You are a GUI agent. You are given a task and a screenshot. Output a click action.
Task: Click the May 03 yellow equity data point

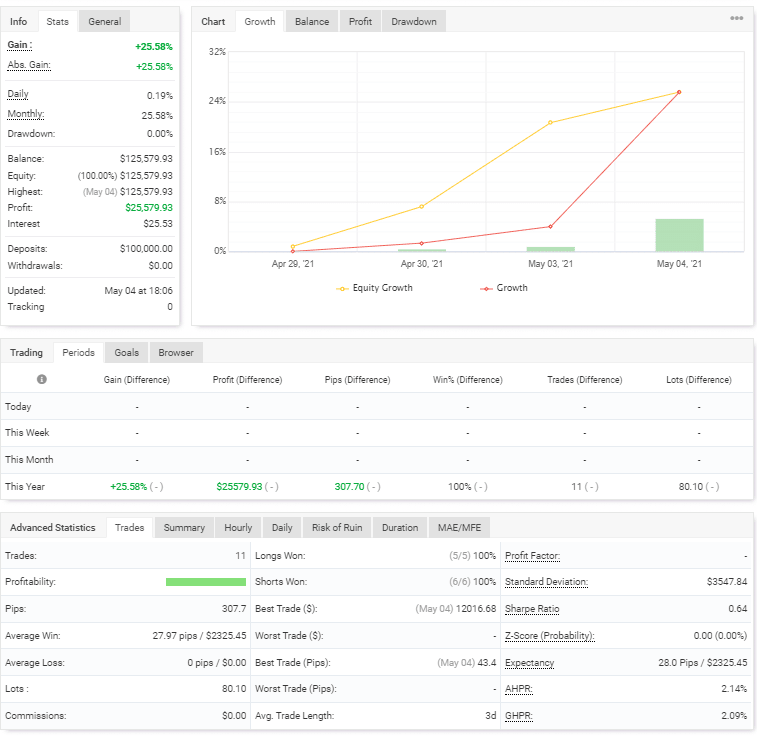pos(550,123)
